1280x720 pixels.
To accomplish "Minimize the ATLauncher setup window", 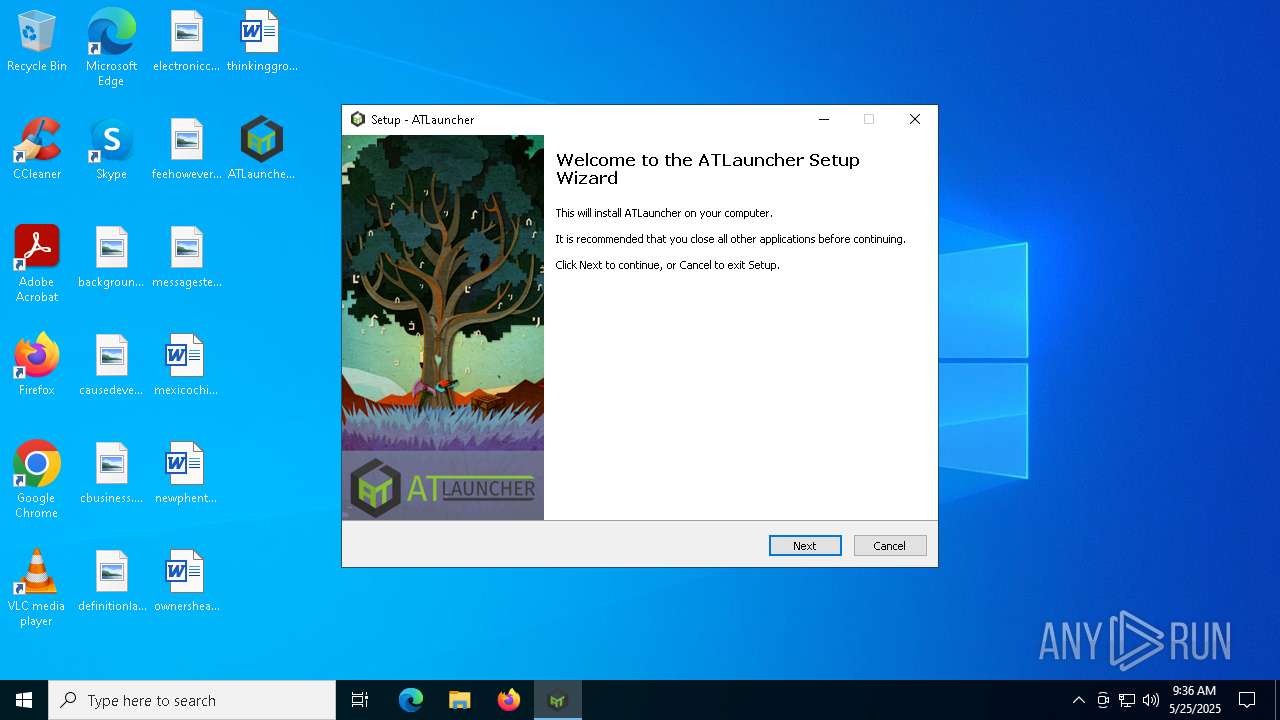I will click(x=824, y=119).
